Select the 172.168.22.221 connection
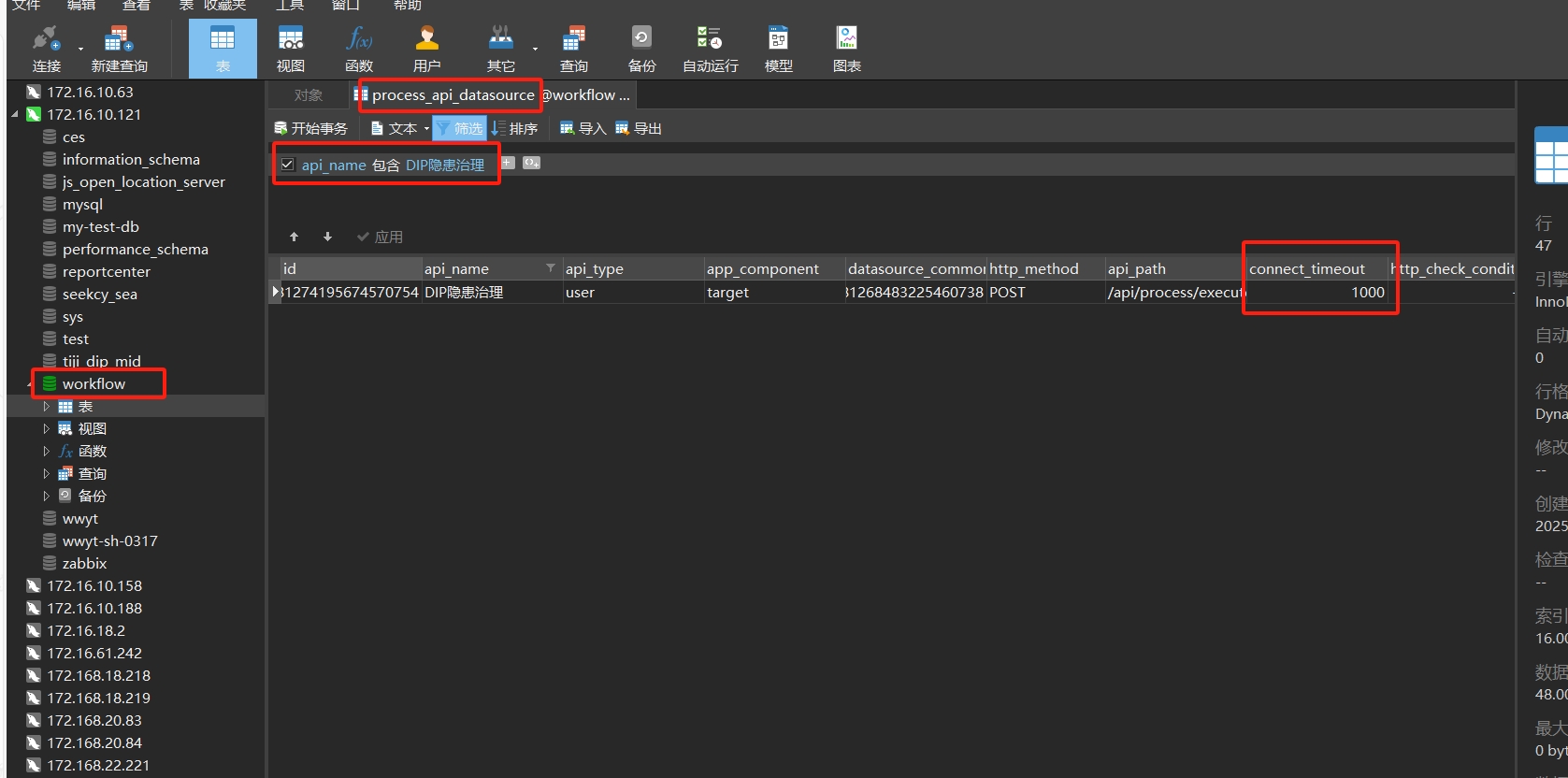1568x778 pixels. click(x=98, y=765)
